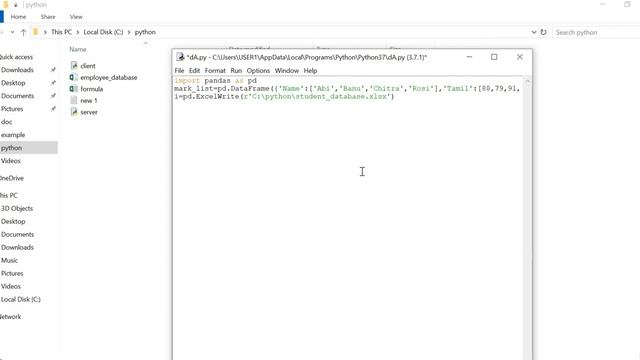Maximize the IDLE dA.py window
Screen dimensions: 640x360
point(494,57)
